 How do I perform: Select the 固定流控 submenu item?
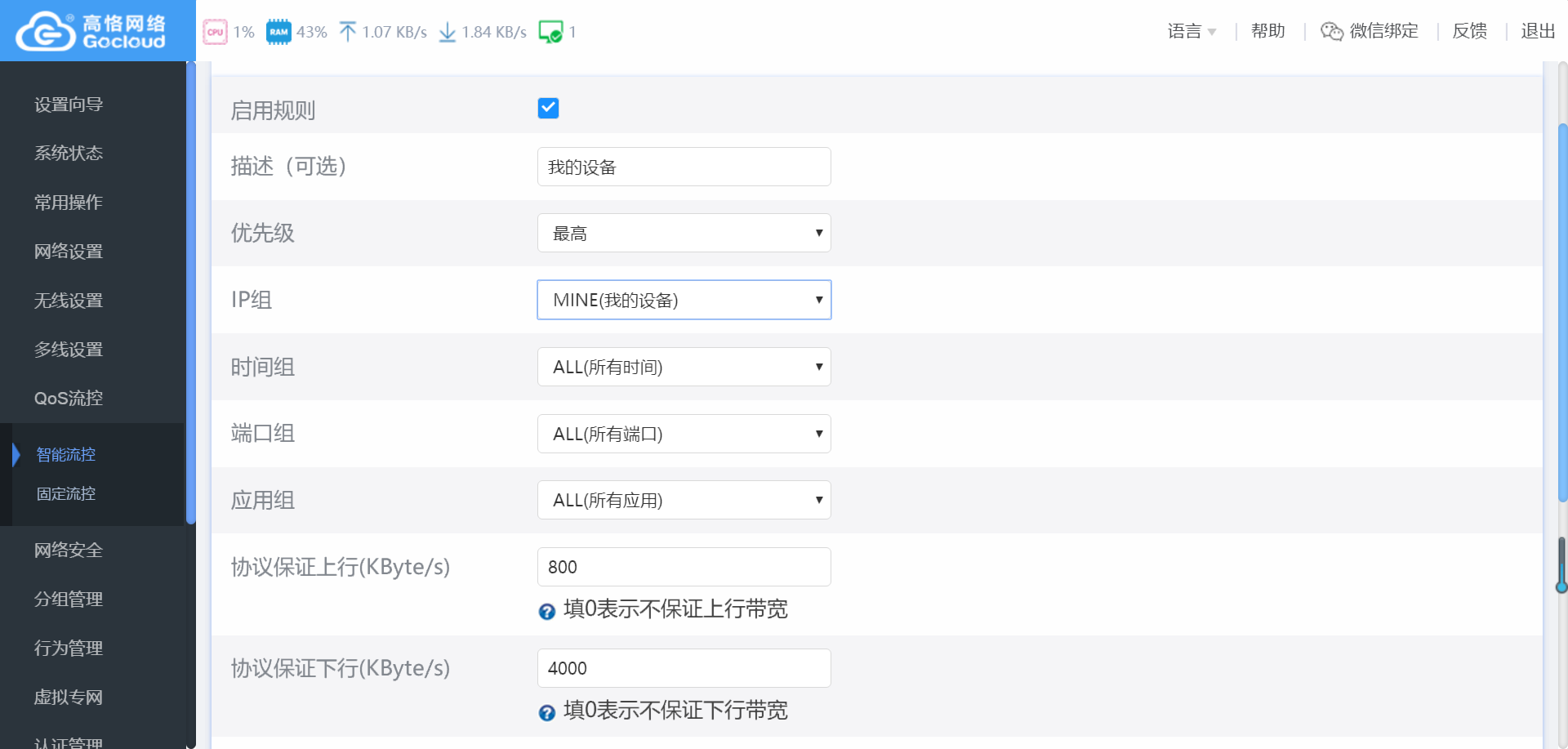[x=66, y=494]
